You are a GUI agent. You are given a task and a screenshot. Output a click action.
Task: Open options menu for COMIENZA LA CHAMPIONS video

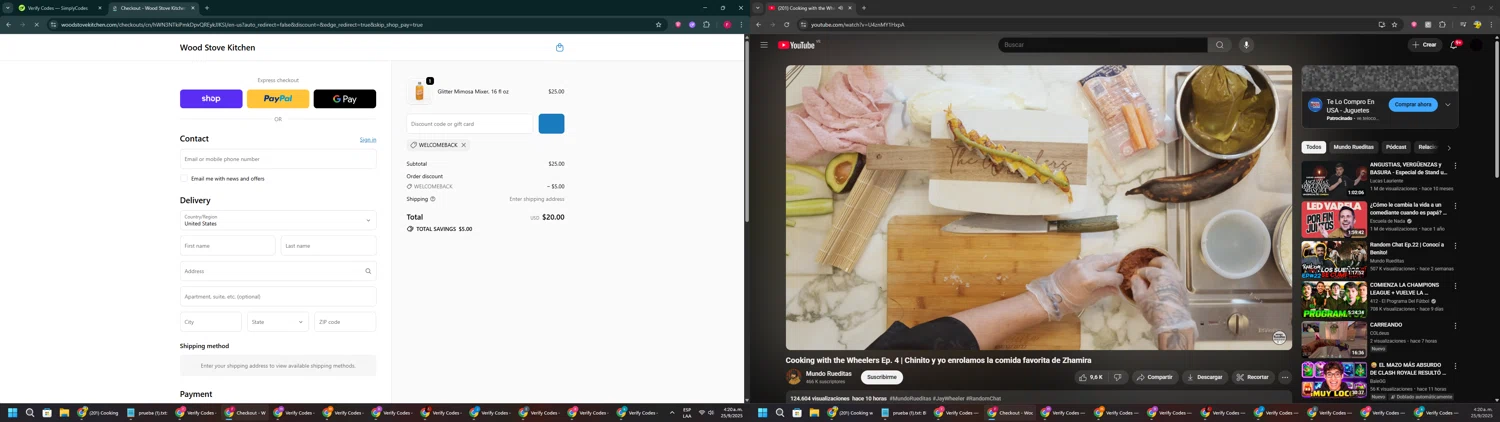(1455, 286)
